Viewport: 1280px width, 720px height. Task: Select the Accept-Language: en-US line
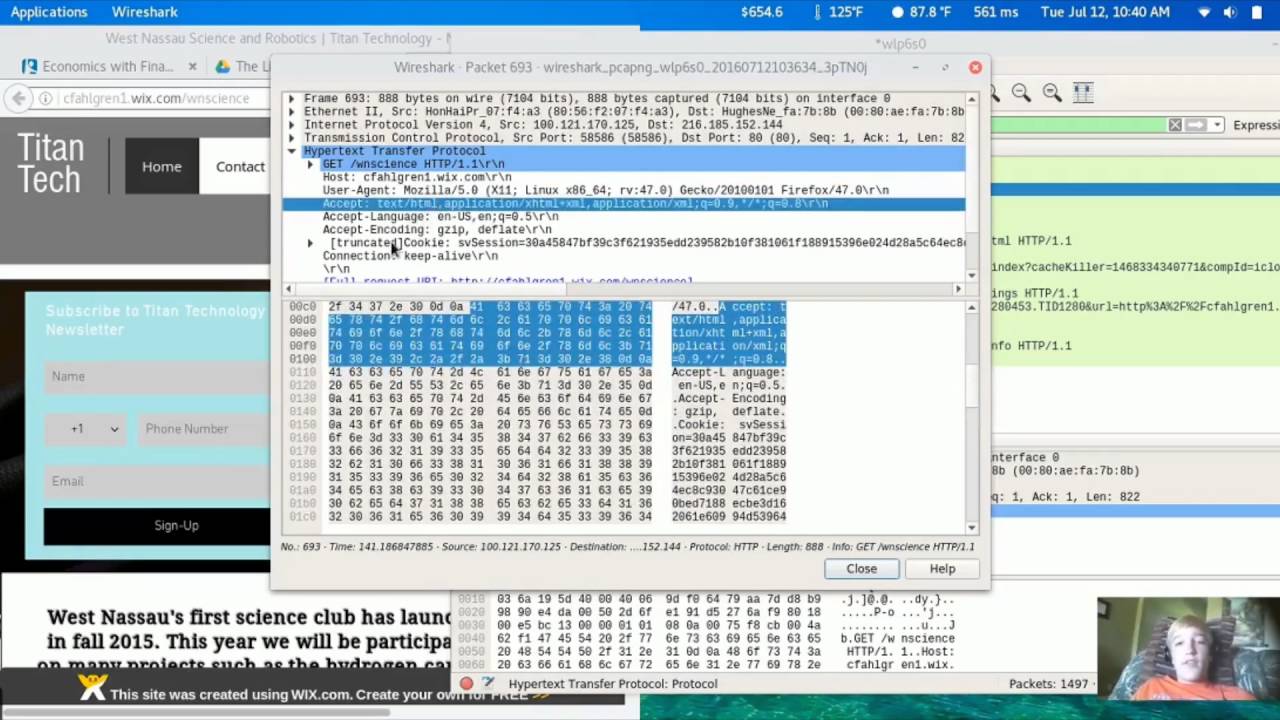[440, 217]
